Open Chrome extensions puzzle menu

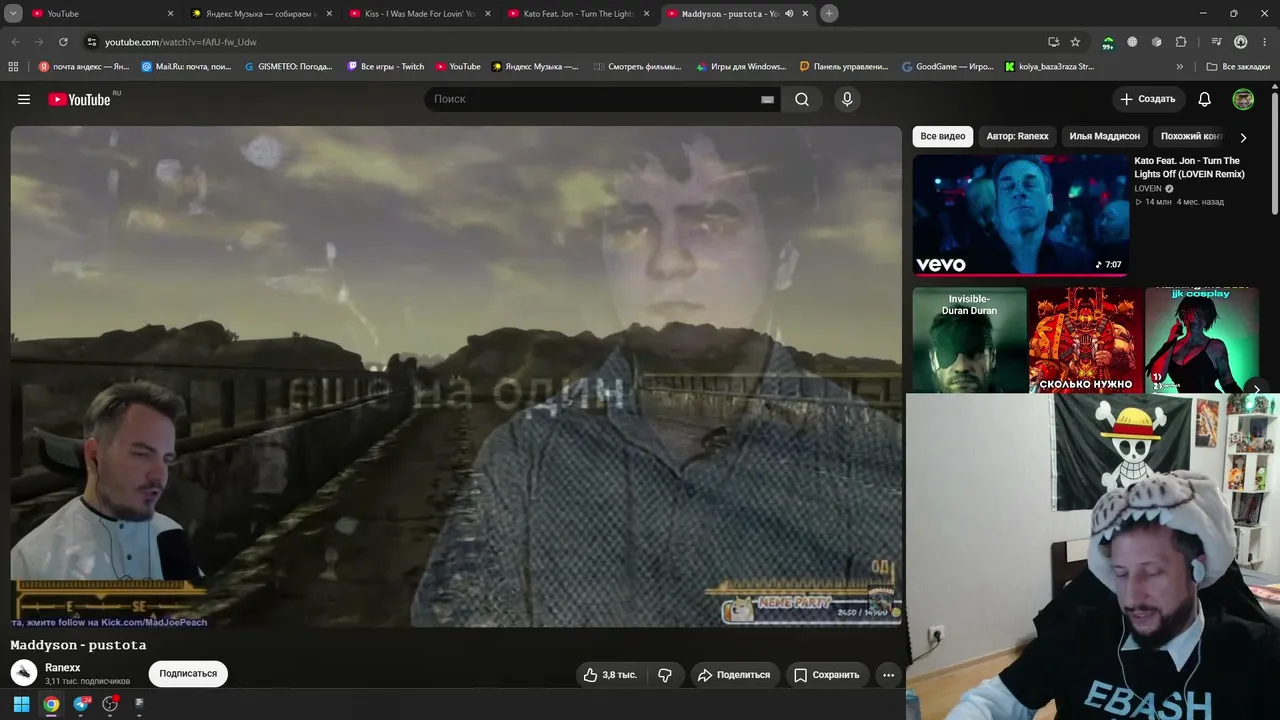click(1181, 42)
